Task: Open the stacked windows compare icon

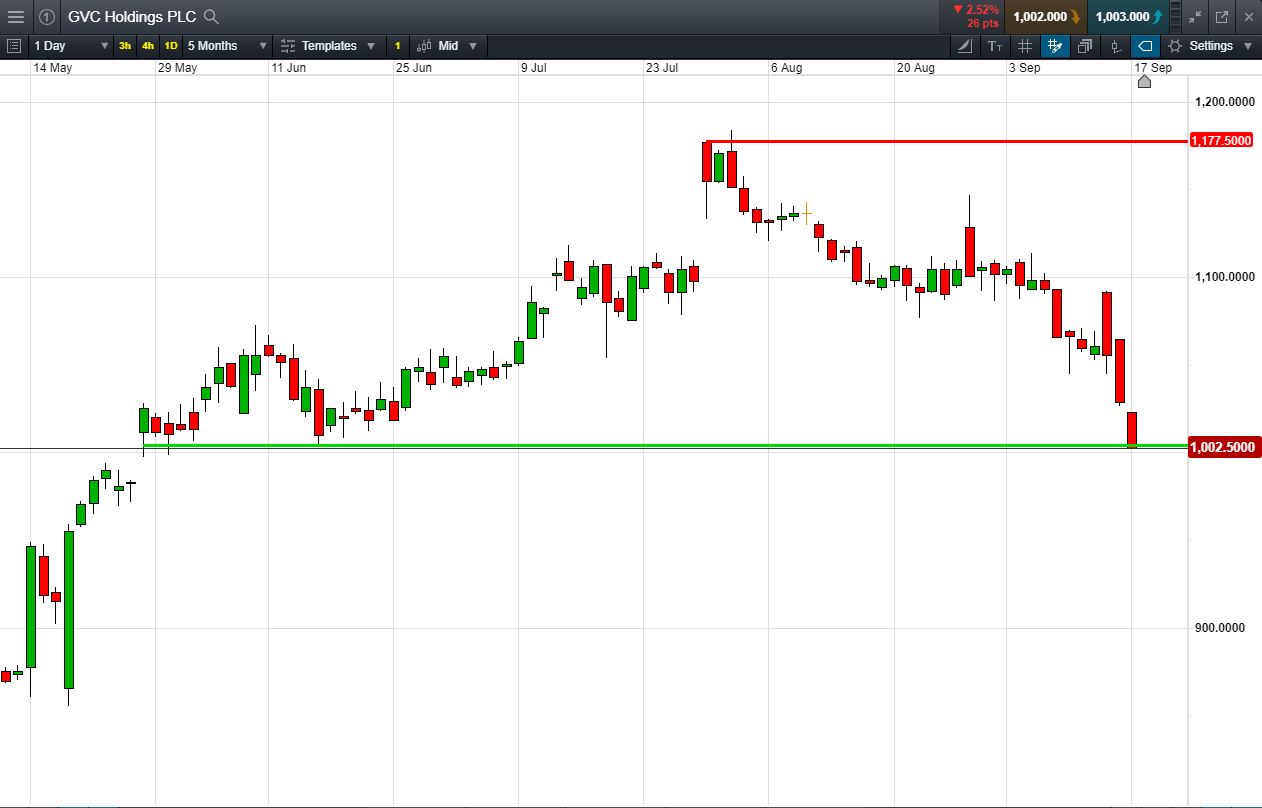Action: 1085,46
